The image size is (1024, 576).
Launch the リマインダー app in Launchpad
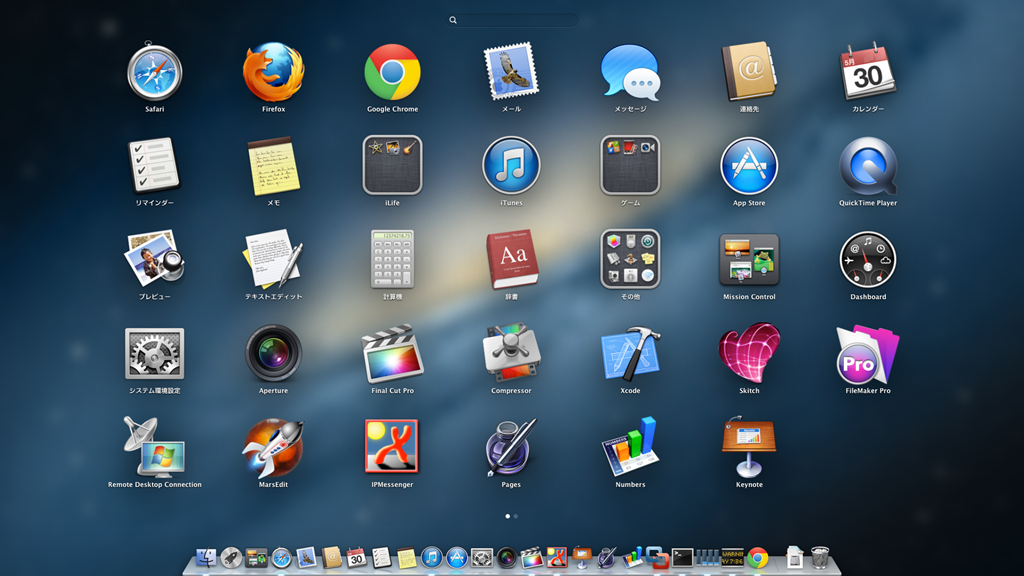[x=154, y=165]
